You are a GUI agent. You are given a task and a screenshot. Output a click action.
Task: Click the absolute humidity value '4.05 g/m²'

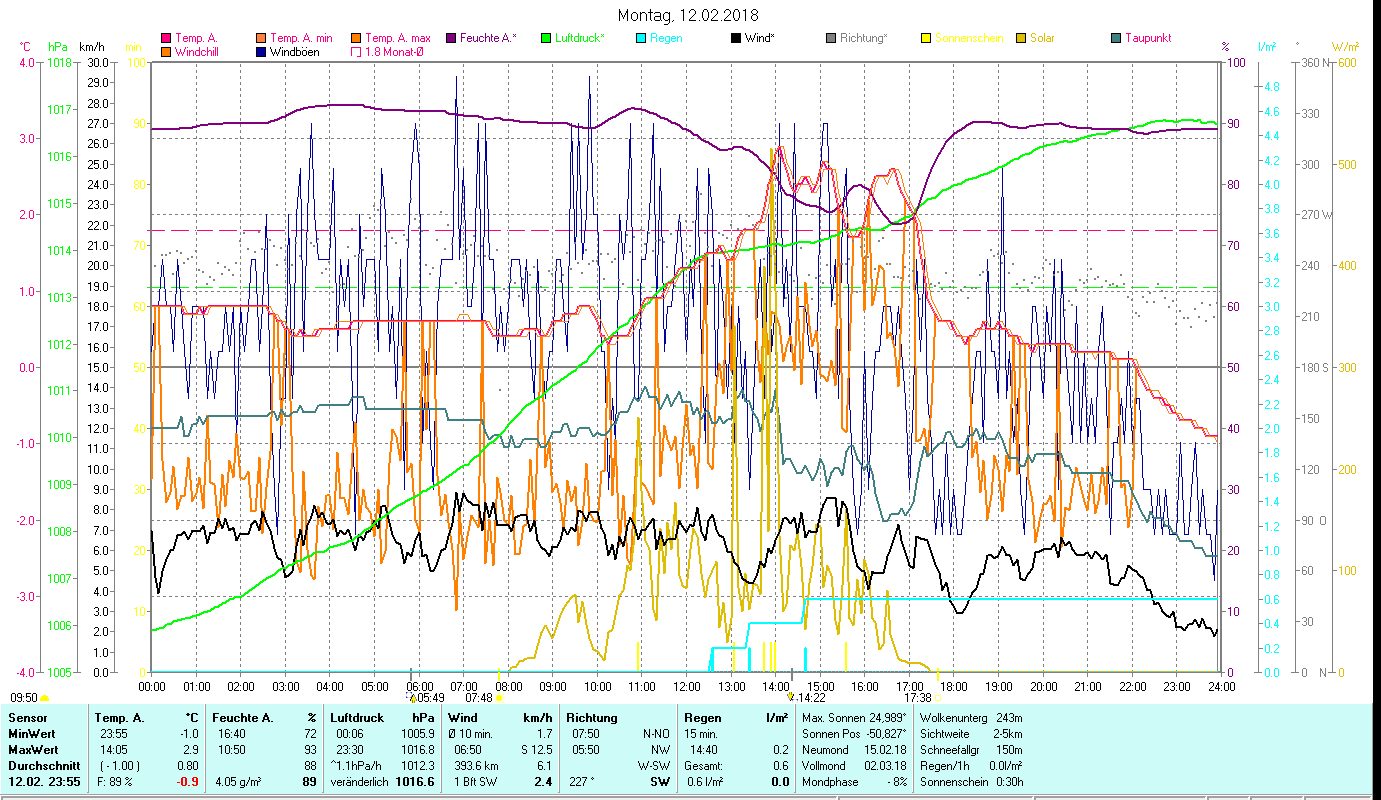(238, 782)
